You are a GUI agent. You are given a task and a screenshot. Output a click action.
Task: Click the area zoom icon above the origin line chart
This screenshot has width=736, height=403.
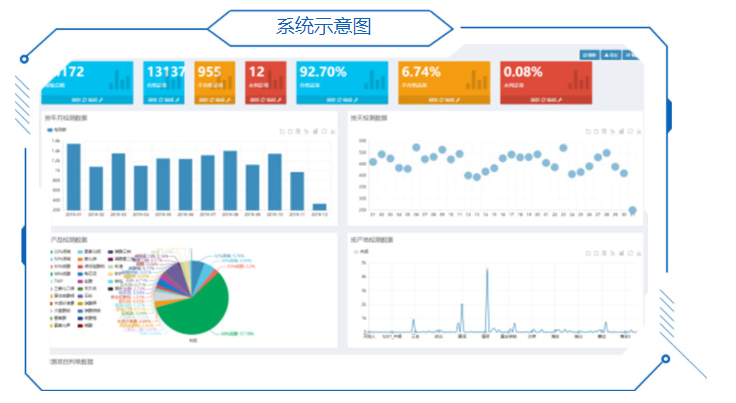pos(588,253)
